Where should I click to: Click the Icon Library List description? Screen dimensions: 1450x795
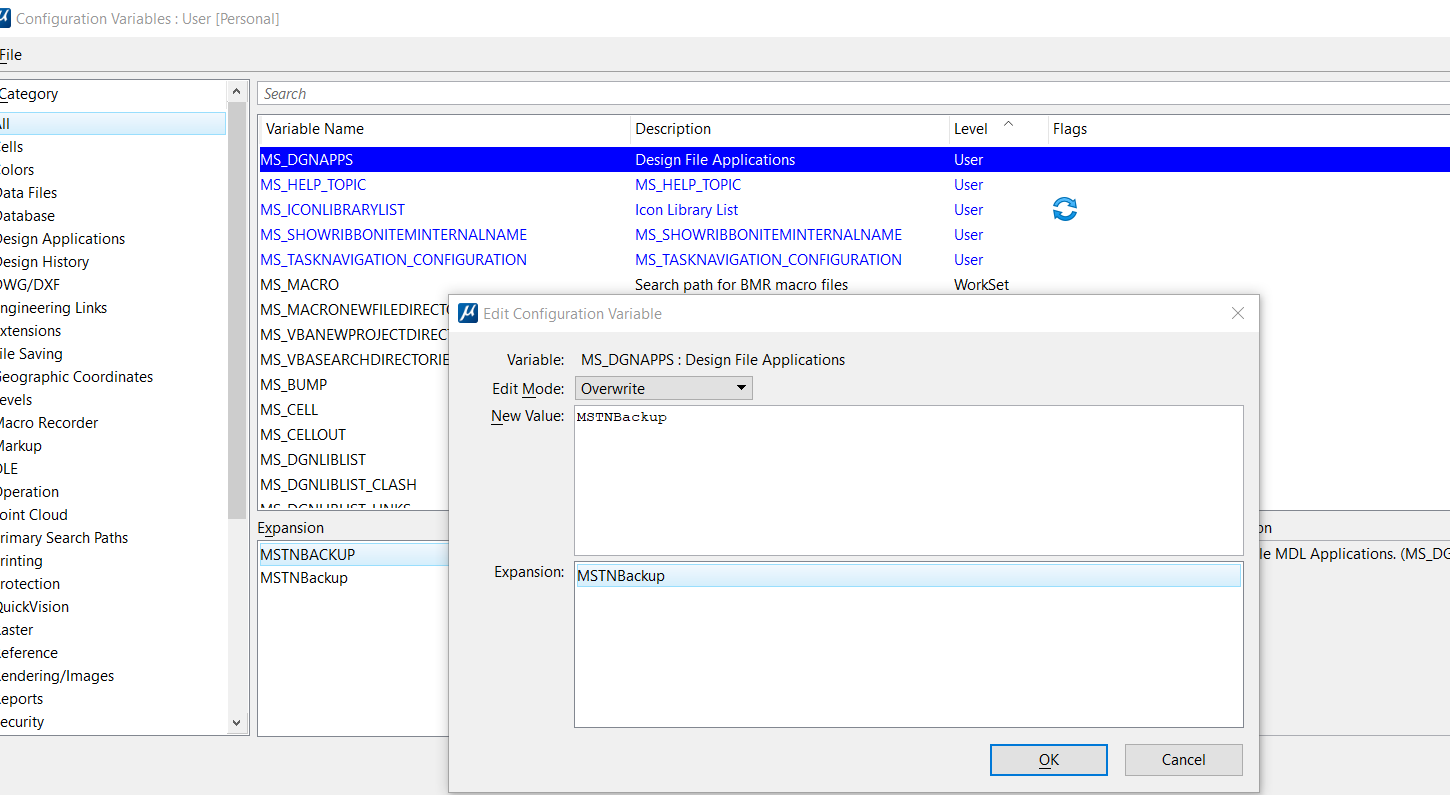(687, 210)
